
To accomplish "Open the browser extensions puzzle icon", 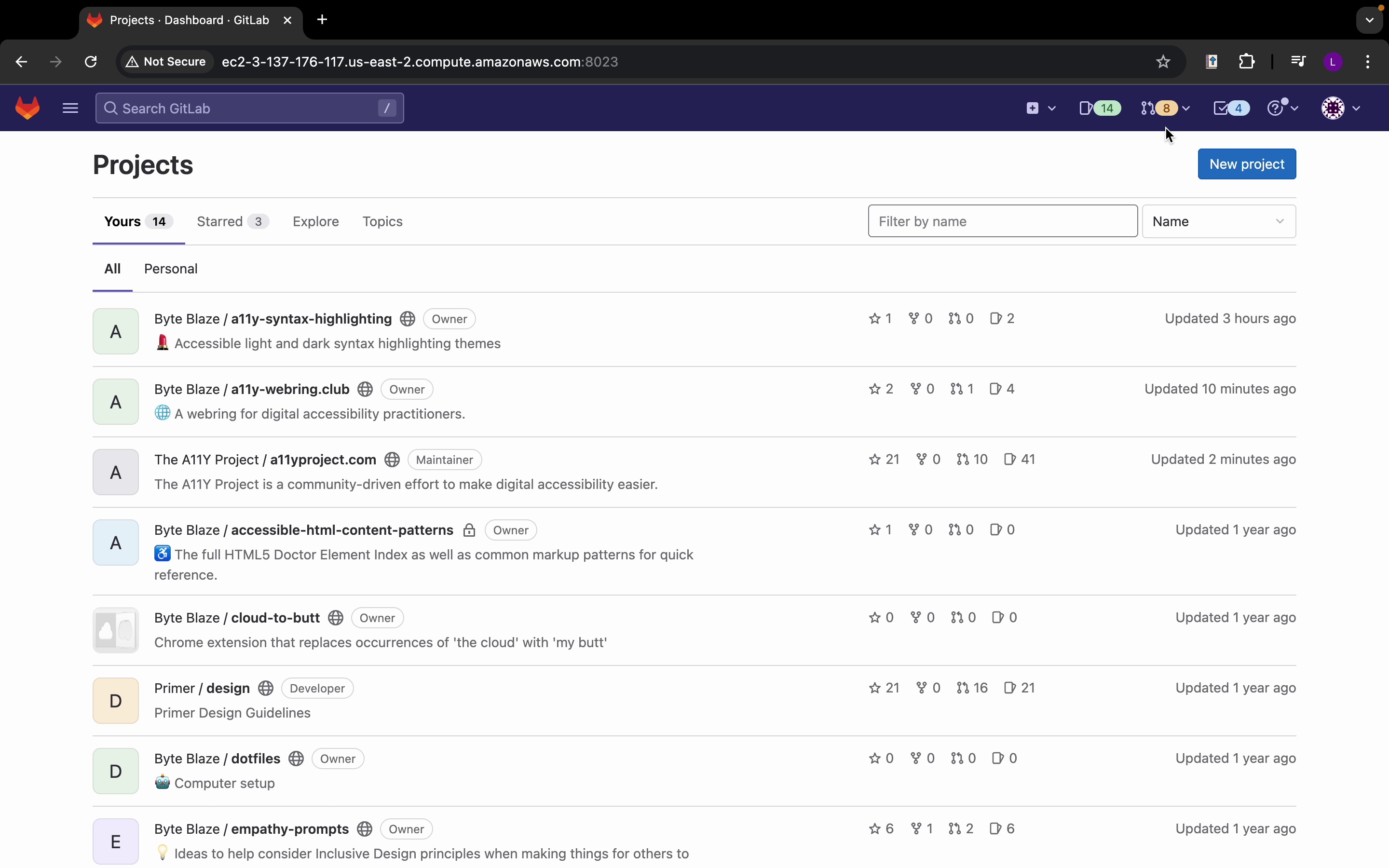I will coord(1247,61).
